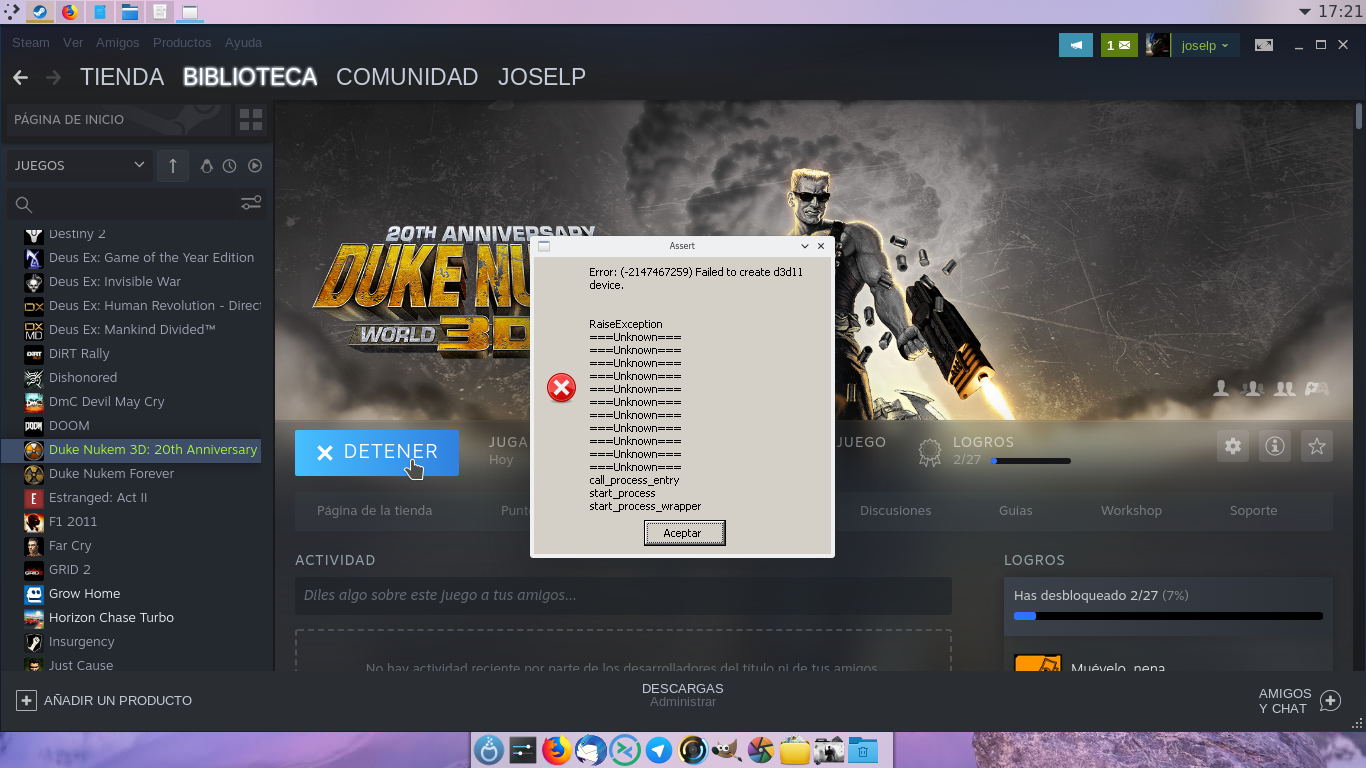Open Página de la tienda tab
The width and height of the screenshot is (1366, 768).
(x=375, y=511)
